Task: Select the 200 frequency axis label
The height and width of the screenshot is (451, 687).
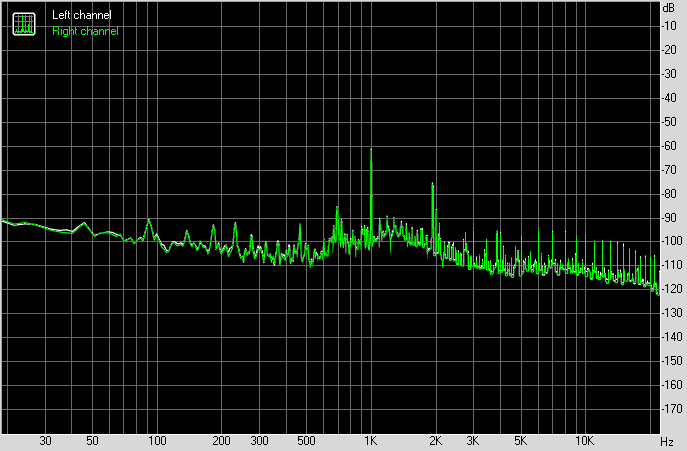Action: click(x=221, y=440)
